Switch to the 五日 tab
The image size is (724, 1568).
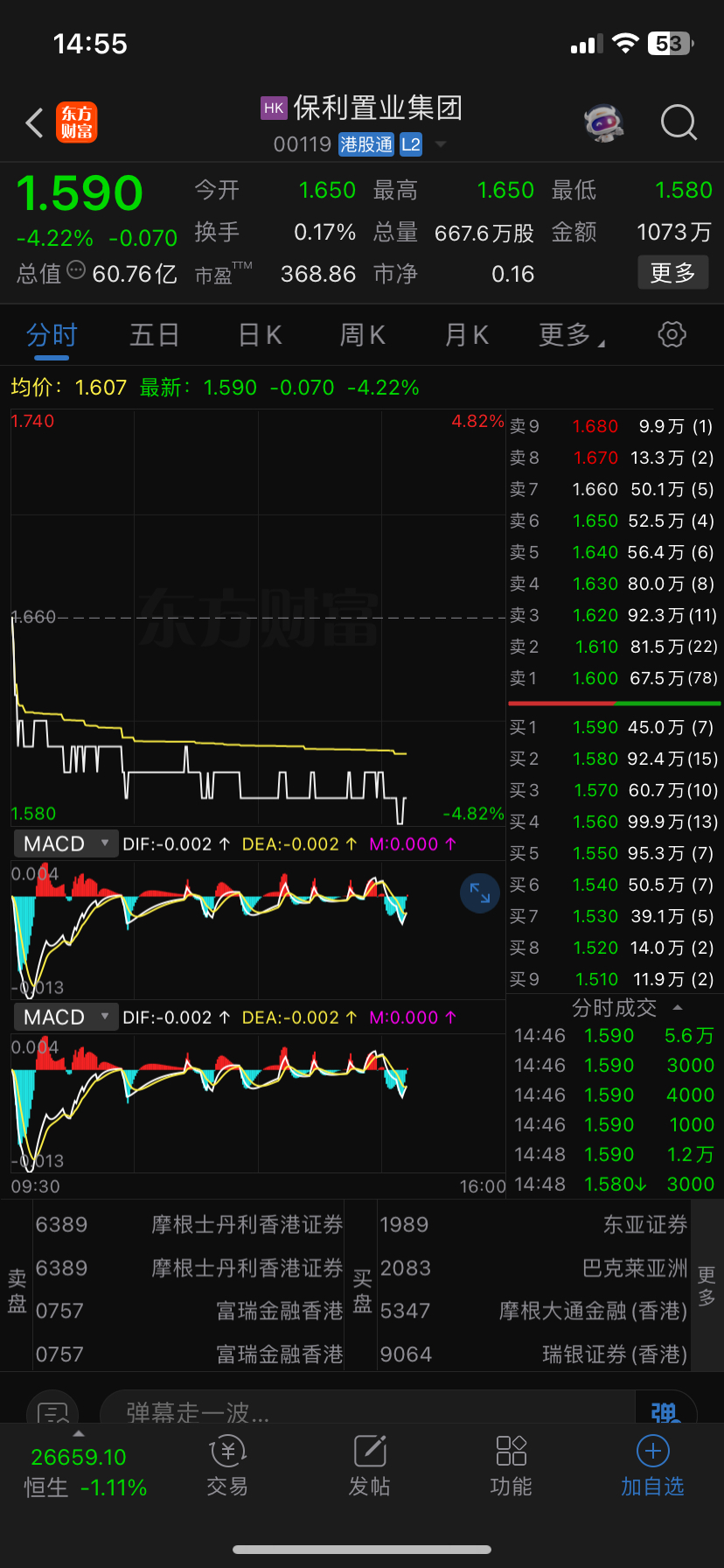(155, 335)
